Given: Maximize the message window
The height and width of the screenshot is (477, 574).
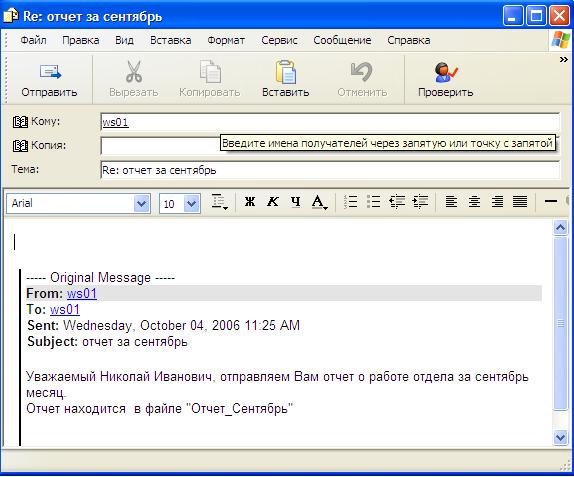Looking at the screenshot, I should (x=536, y=16).
